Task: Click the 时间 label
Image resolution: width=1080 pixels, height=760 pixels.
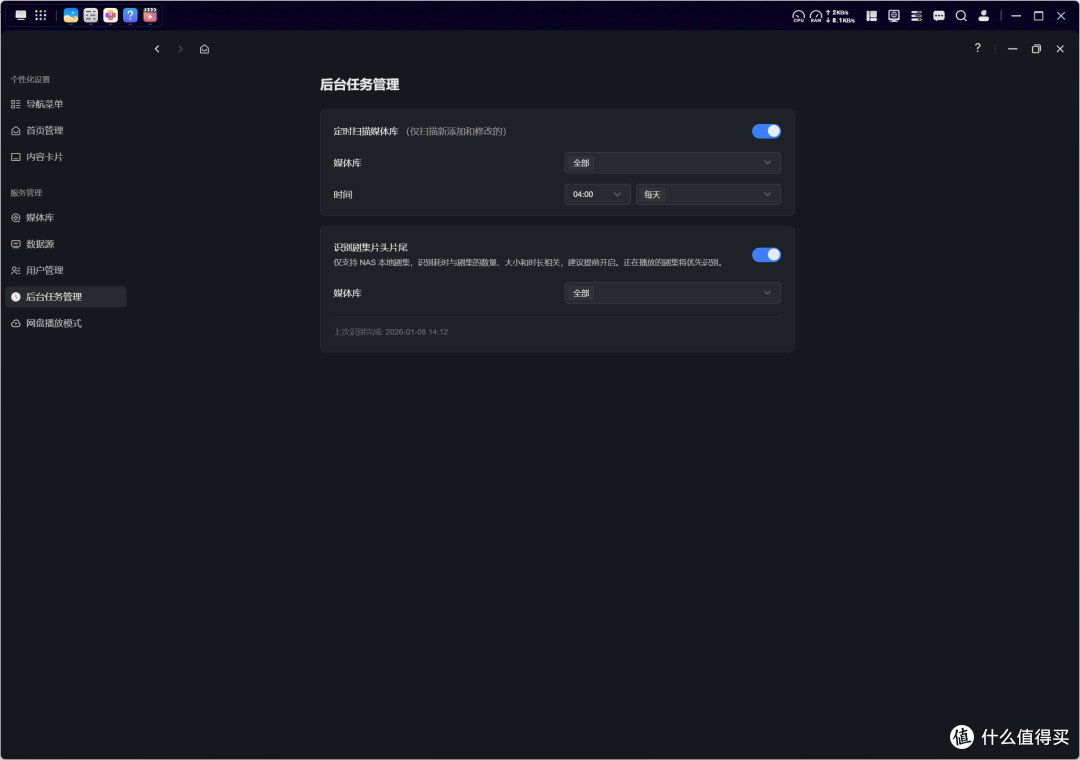Action: point(343,195)
